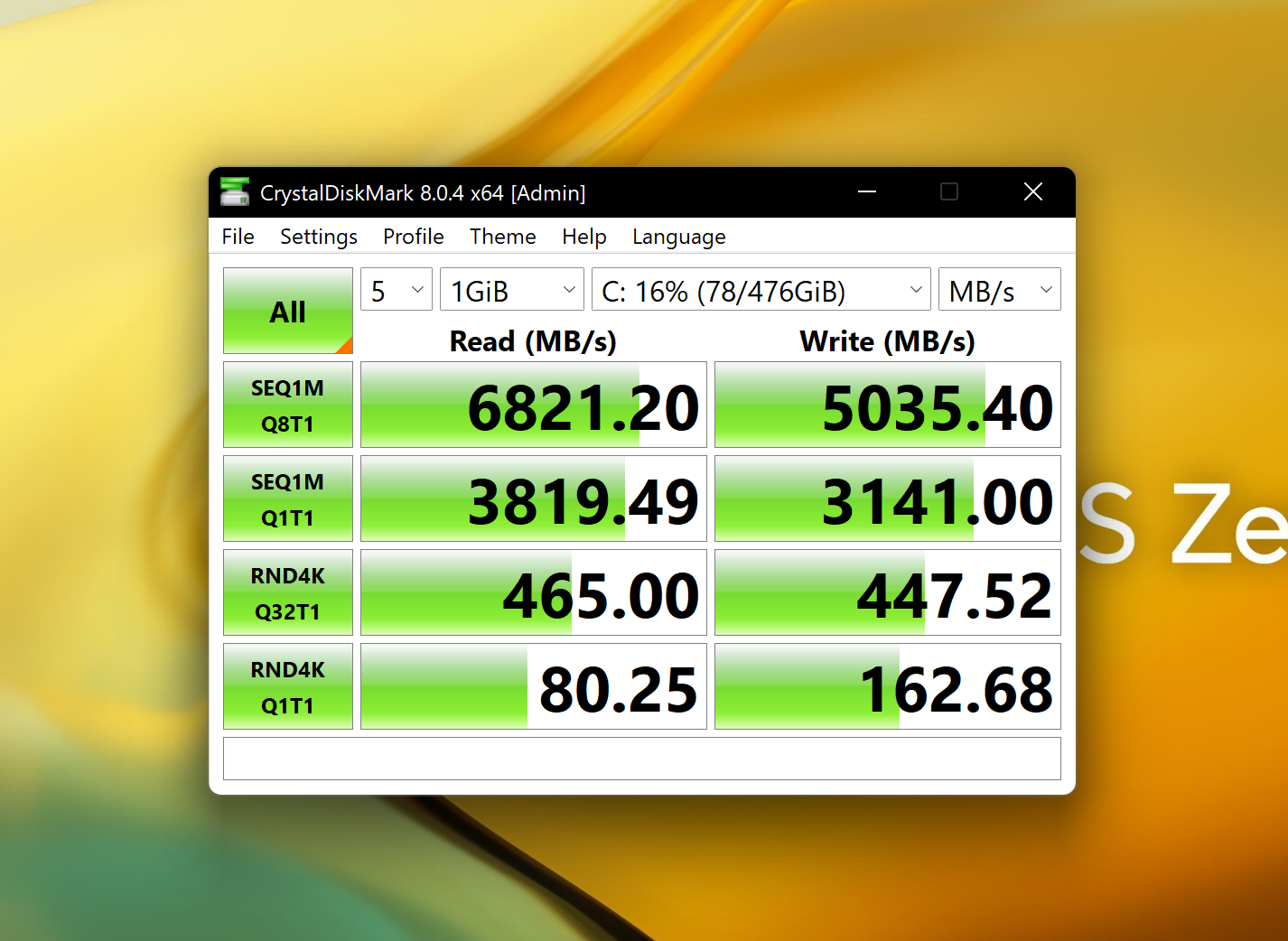
Task: Click the 3819.49 read result
Action: click(x=534, y=498)
